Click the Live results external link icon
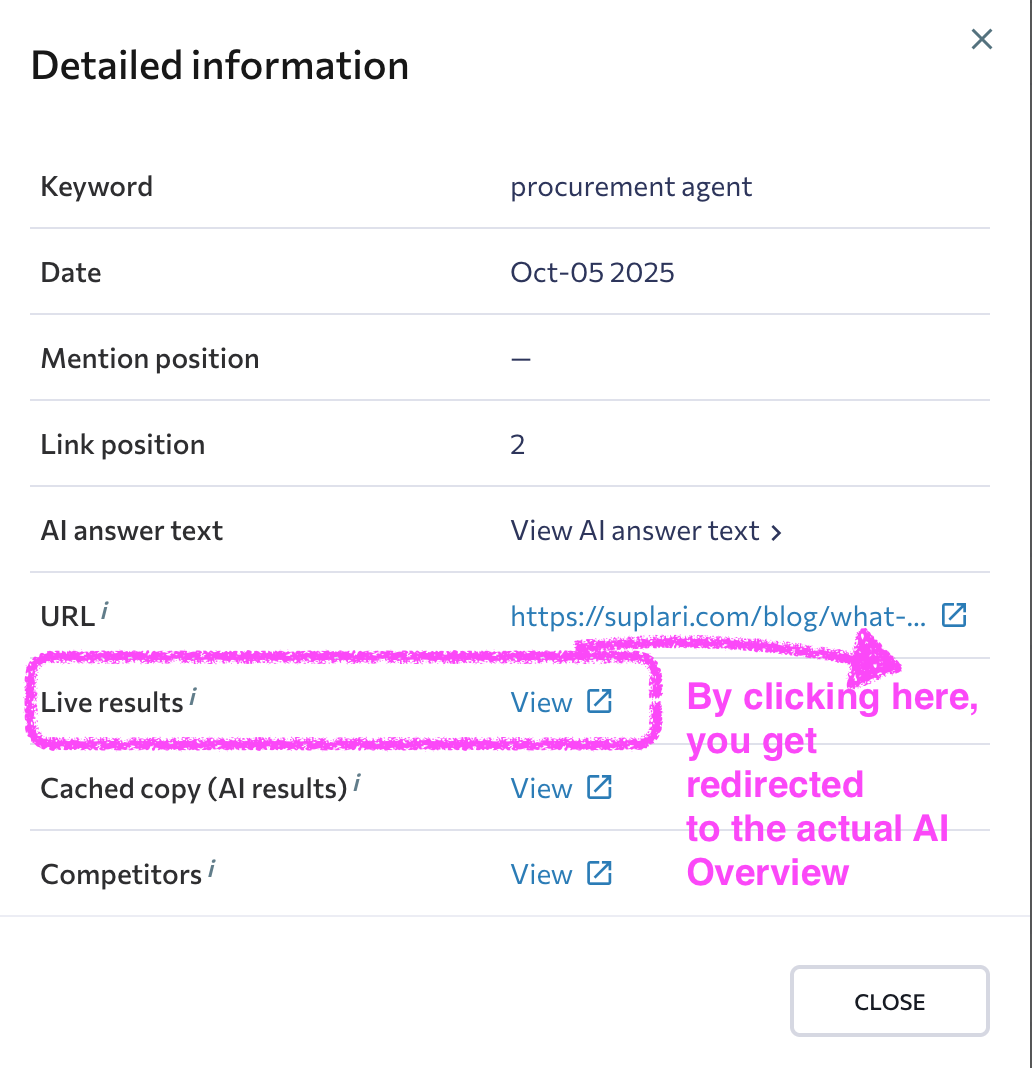The height and width of the screenshot is (1068, 1032). [x=598, y=701]
